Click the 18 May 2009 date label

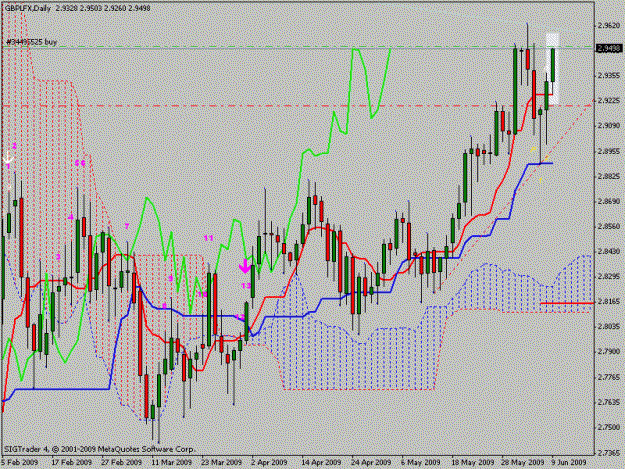pyautogui.click(x=472, y=463)
